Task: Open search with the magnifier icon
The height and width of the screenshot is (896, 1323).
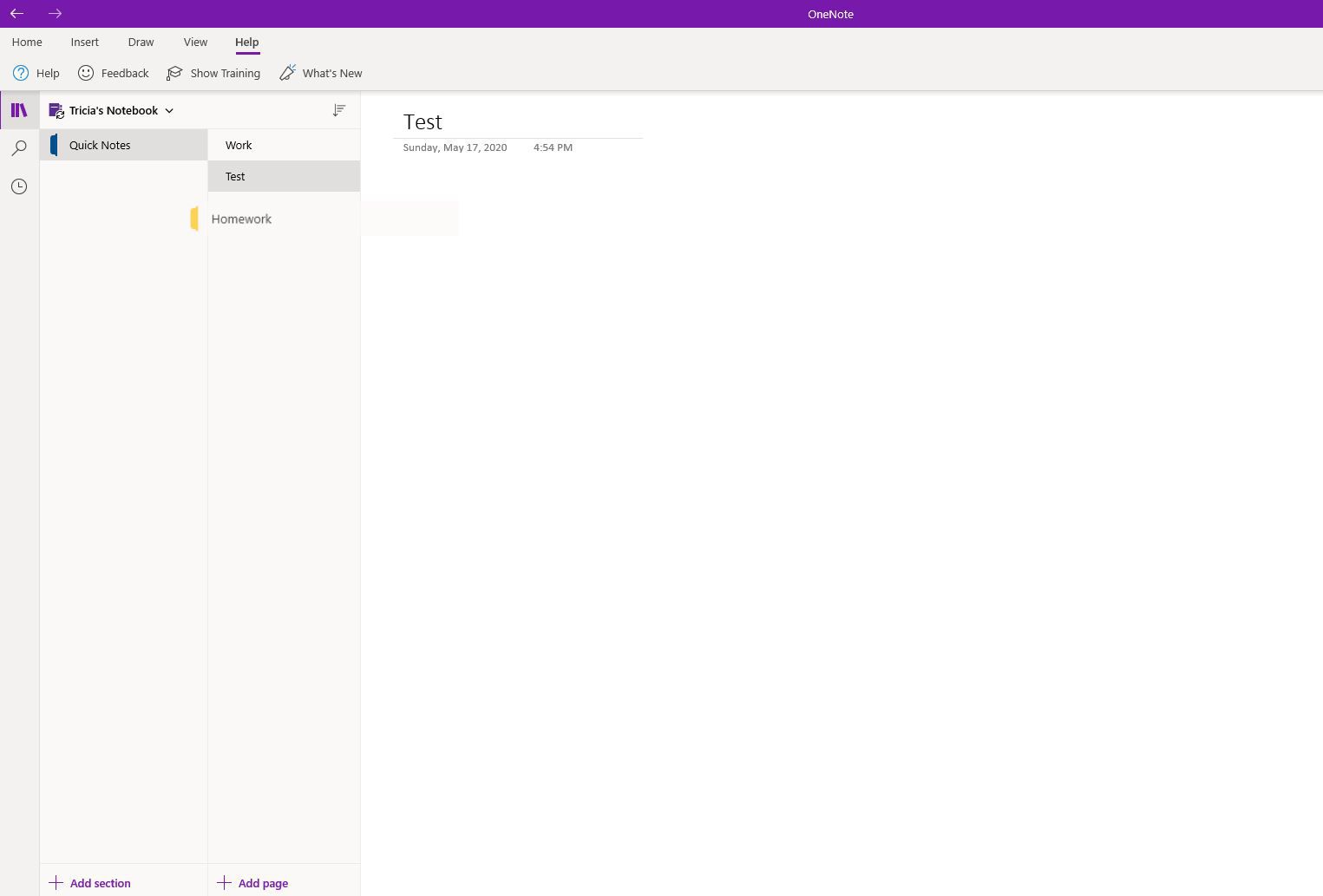Action: [x=19, y=148]
